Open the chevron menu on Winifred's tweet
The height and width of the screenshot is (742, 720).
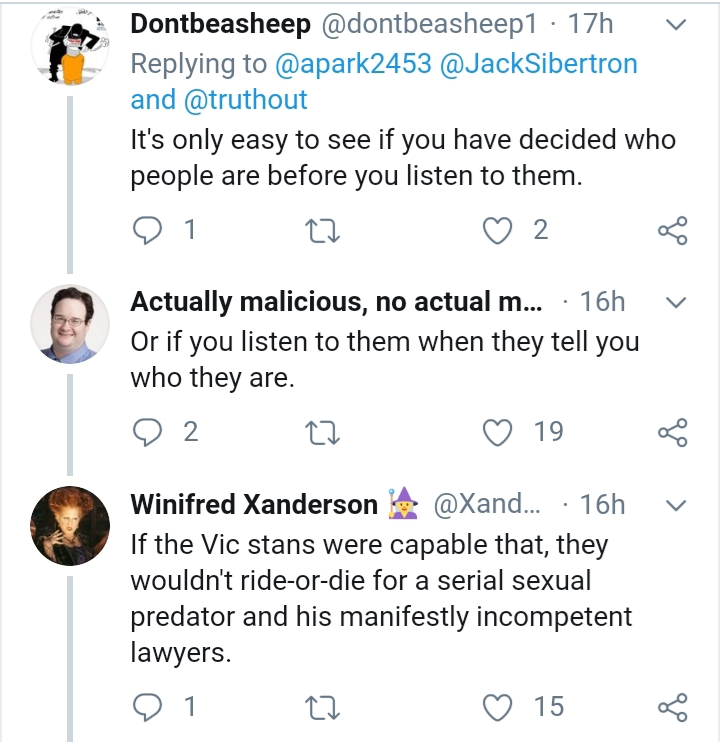click(676, 505)
